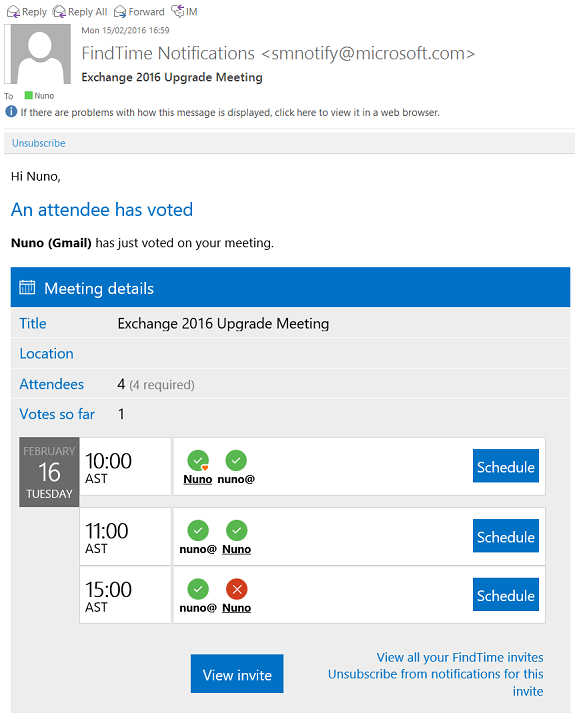This screenshot has height=719, width=575.
Task: Schedule the 15:00 AST meeting slot
Action: click(506, 594)
